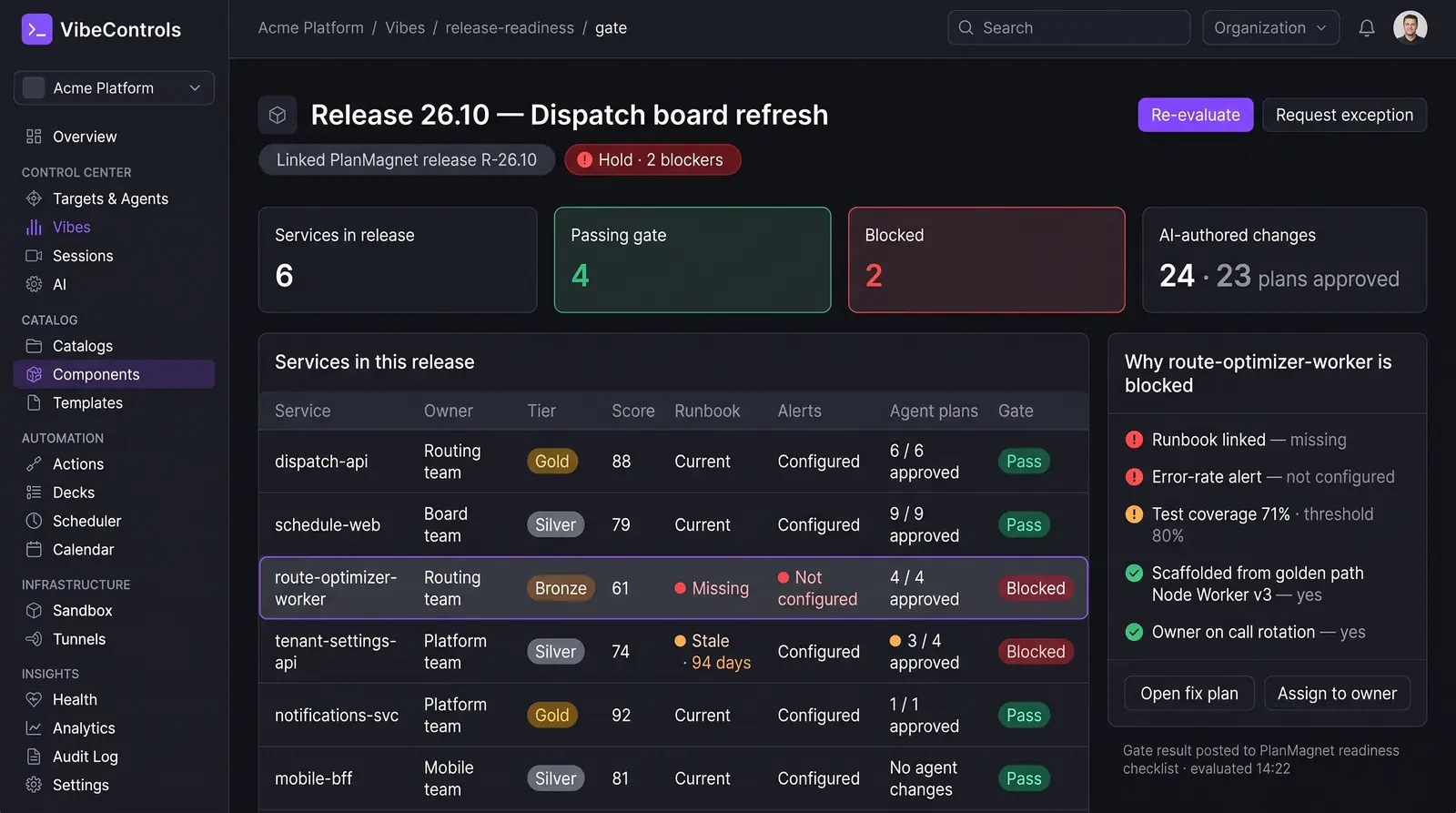The height and width of the screenshot is (813, 1456).
Task: Open fix plan for route-optimizer-worker
Action: [x=1189, y=694]
